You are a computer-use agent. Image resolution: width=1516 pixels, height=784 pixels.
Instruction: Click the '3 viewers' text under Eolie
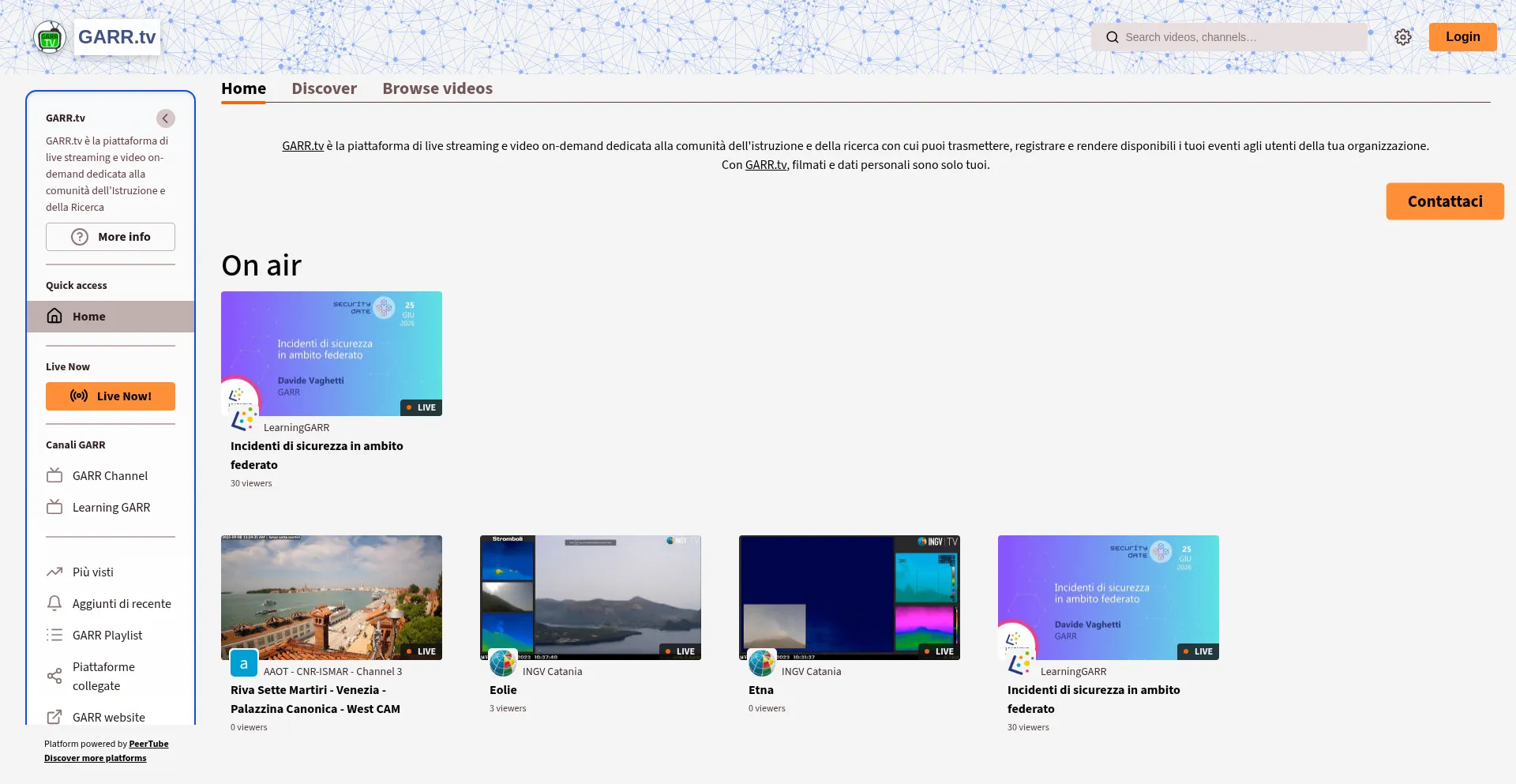tap(508, 709)
